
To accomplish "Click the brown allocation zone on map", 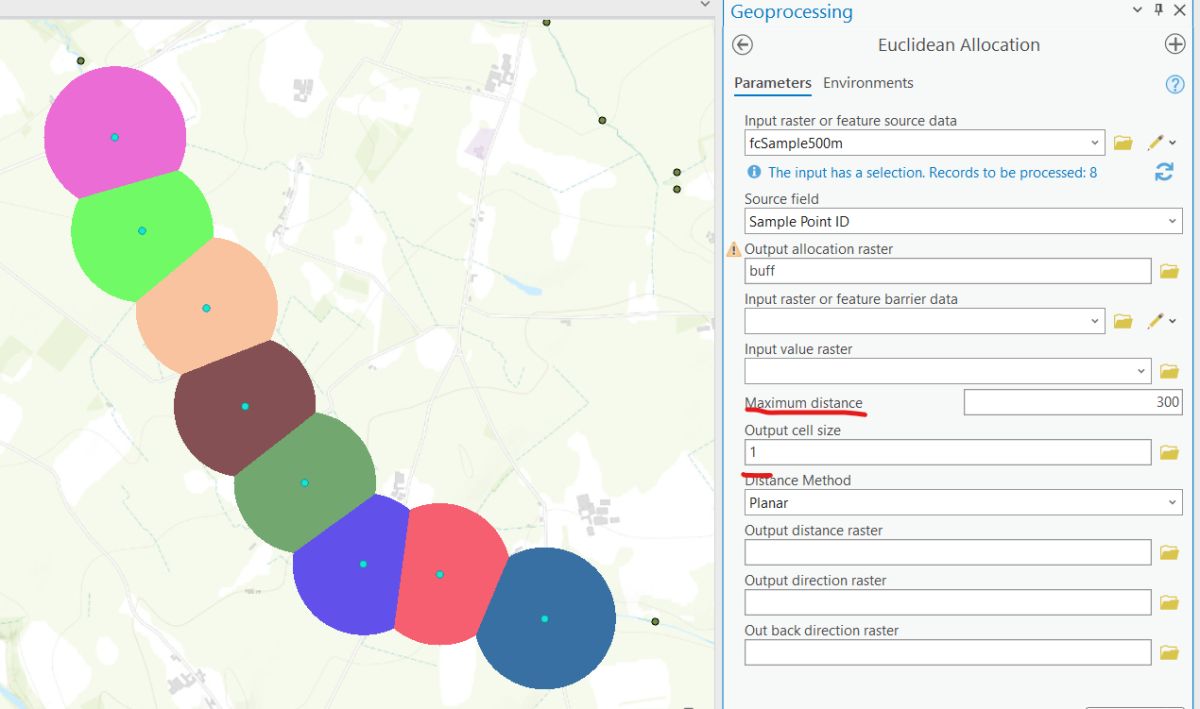I will (244, 407).
